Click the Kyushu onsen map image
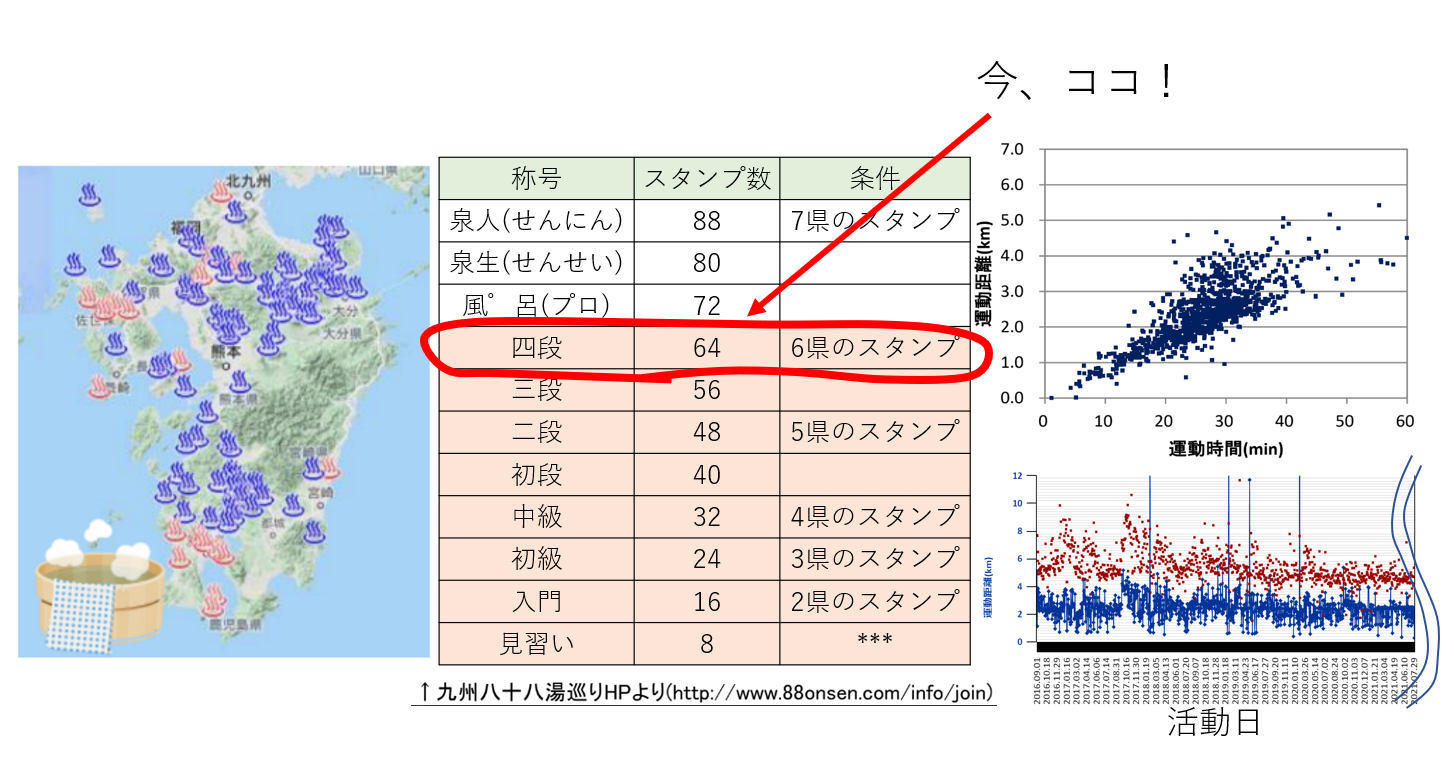Screen dimensions: 1454x762 point(224,411)
